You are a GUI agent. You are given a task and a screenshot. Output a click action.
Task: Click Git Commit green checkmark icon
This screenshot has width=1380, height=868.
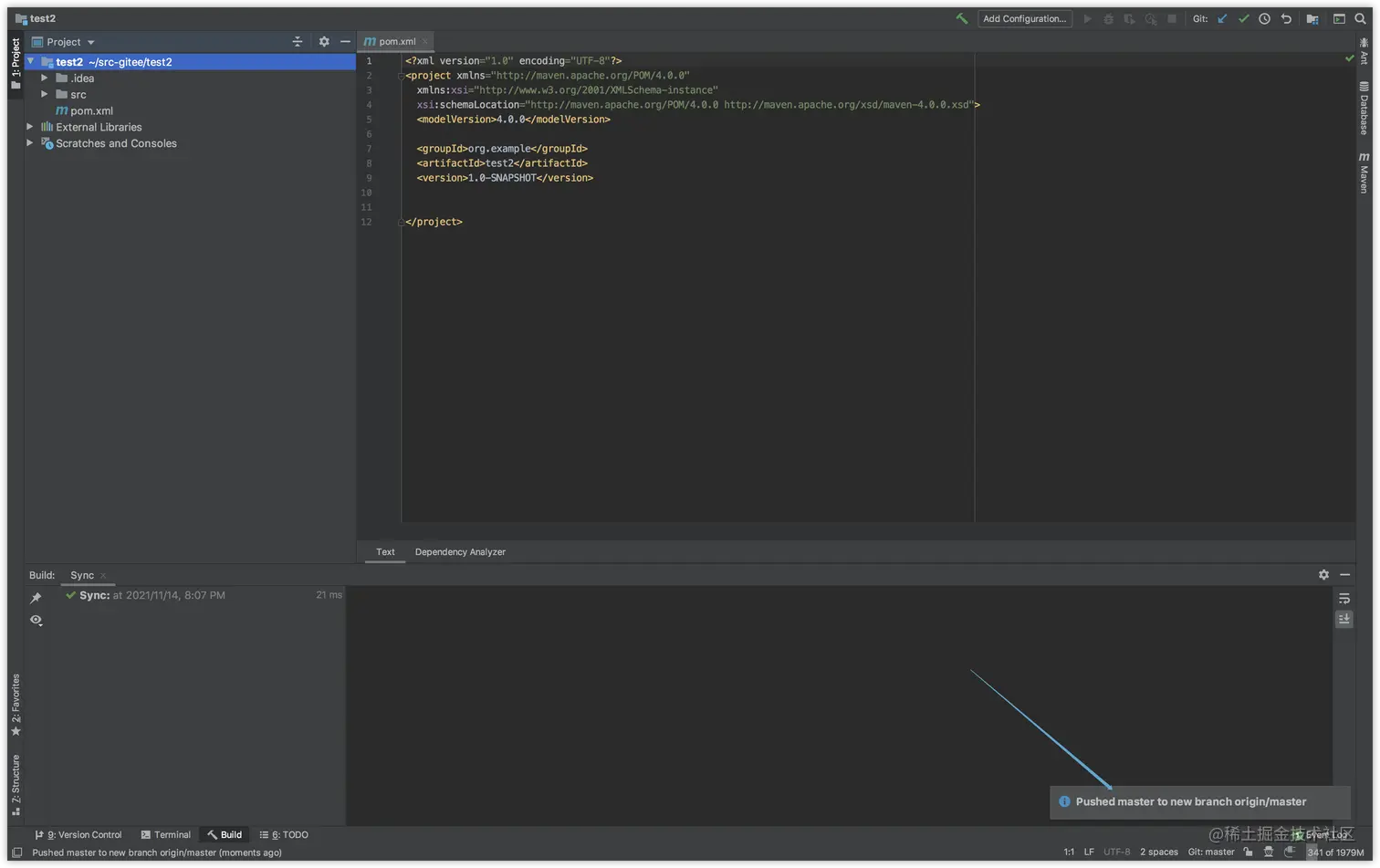pos(1243,18)
